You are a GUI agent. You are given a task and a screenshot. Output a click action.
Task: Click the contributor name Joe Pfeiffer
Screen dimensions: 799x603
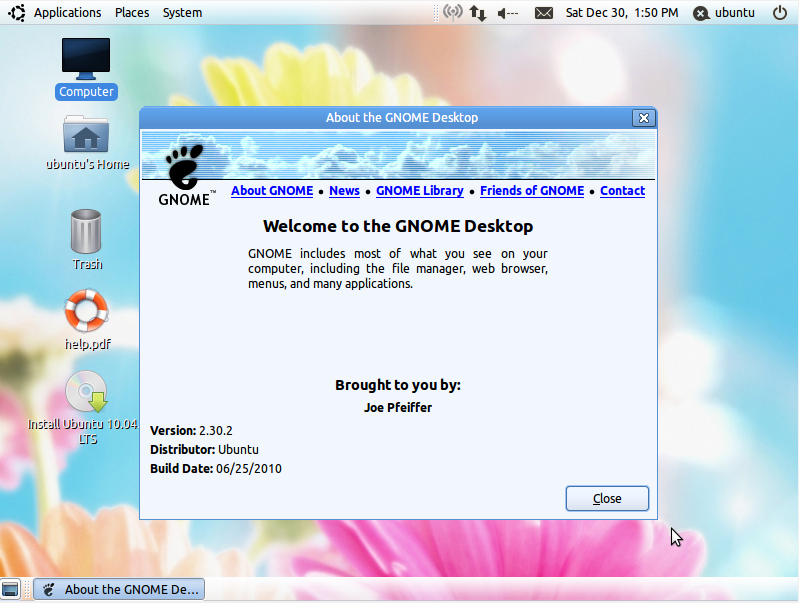click(x=398, y=408)
